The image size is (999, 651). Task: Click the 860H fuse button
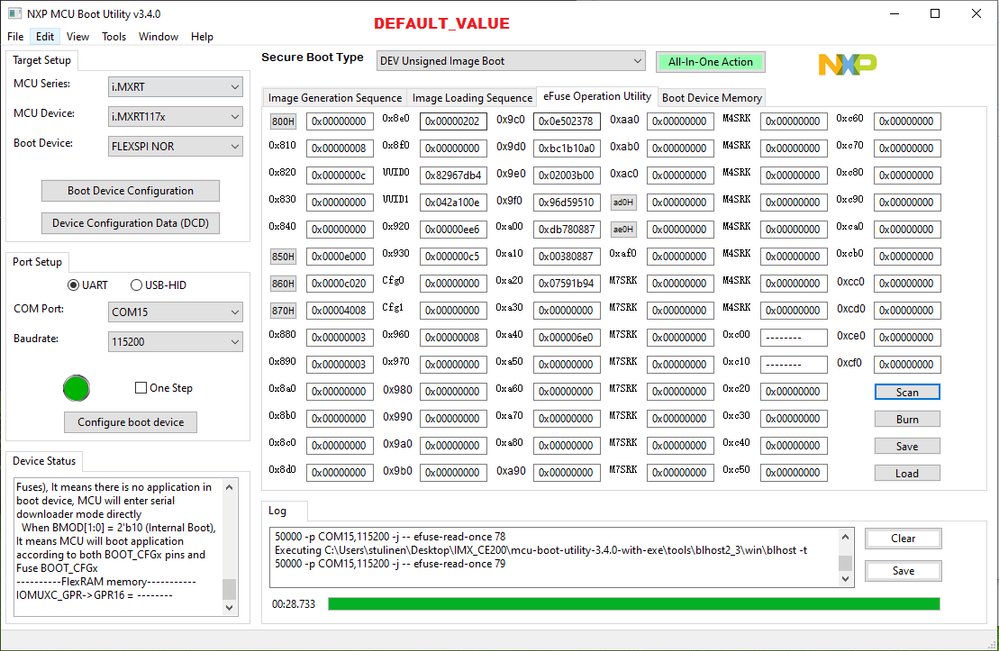tap(283, 283)
